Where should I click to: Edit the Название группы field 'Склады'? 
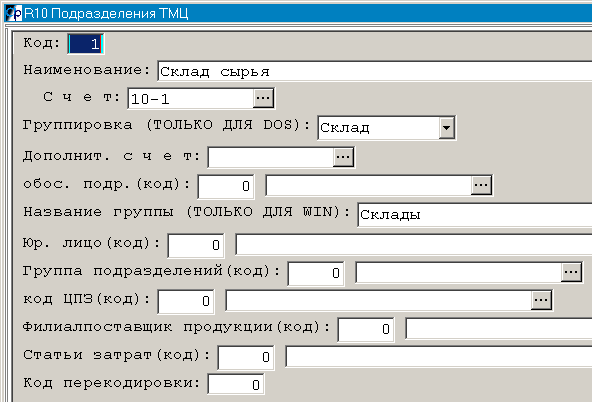[475, 215]
